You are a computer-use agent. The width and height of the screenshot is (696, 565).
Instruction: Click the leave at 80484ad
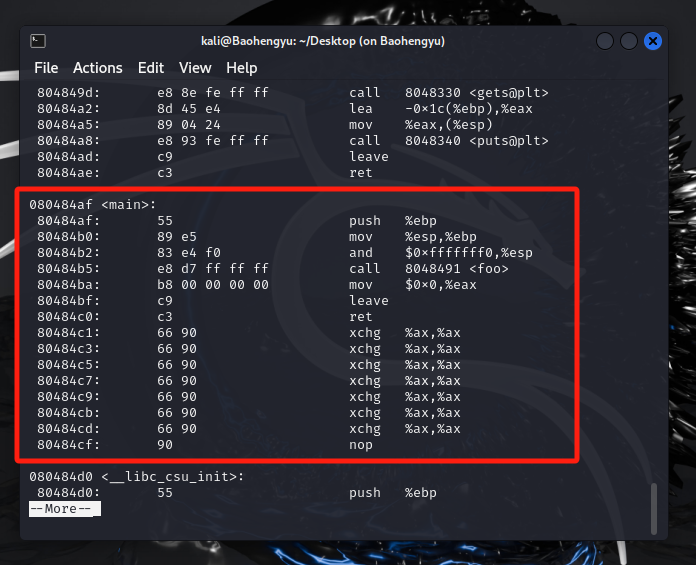tap(369, 157)
